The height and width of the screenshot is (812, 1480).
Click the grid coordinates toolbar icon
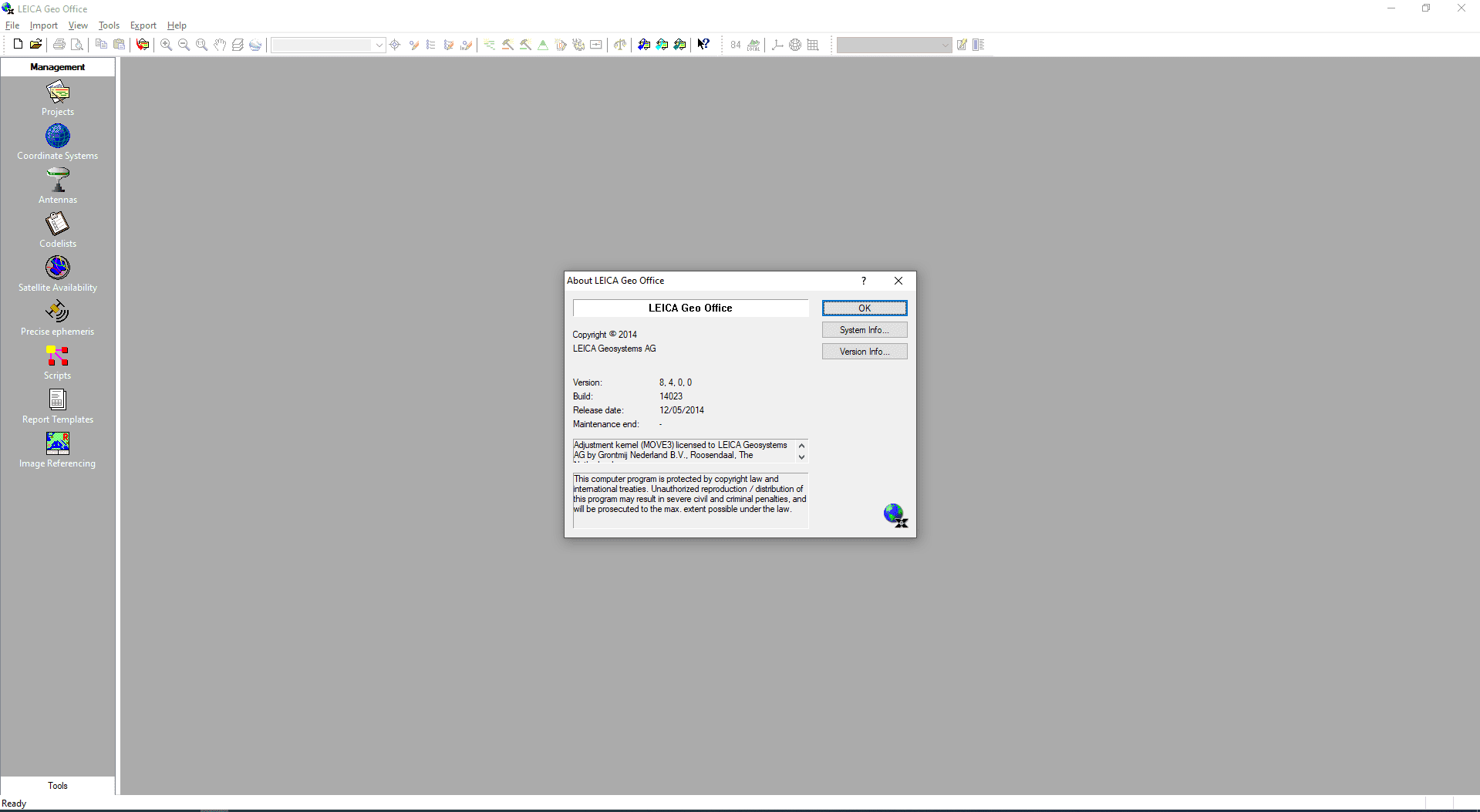[813, 45]
